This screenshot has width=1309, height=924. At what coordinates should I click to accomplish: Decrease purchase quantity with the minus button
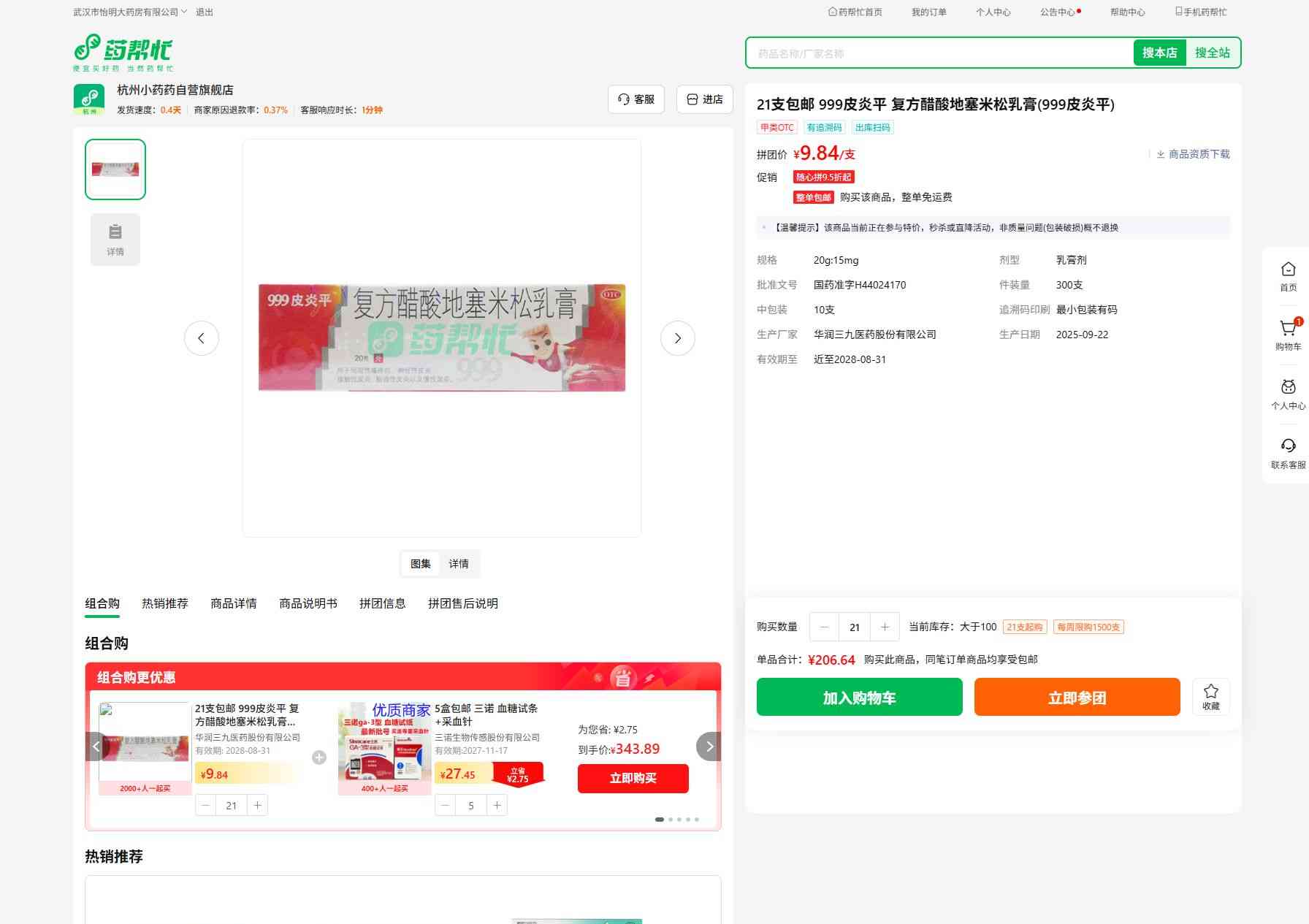tap(825, 627)
